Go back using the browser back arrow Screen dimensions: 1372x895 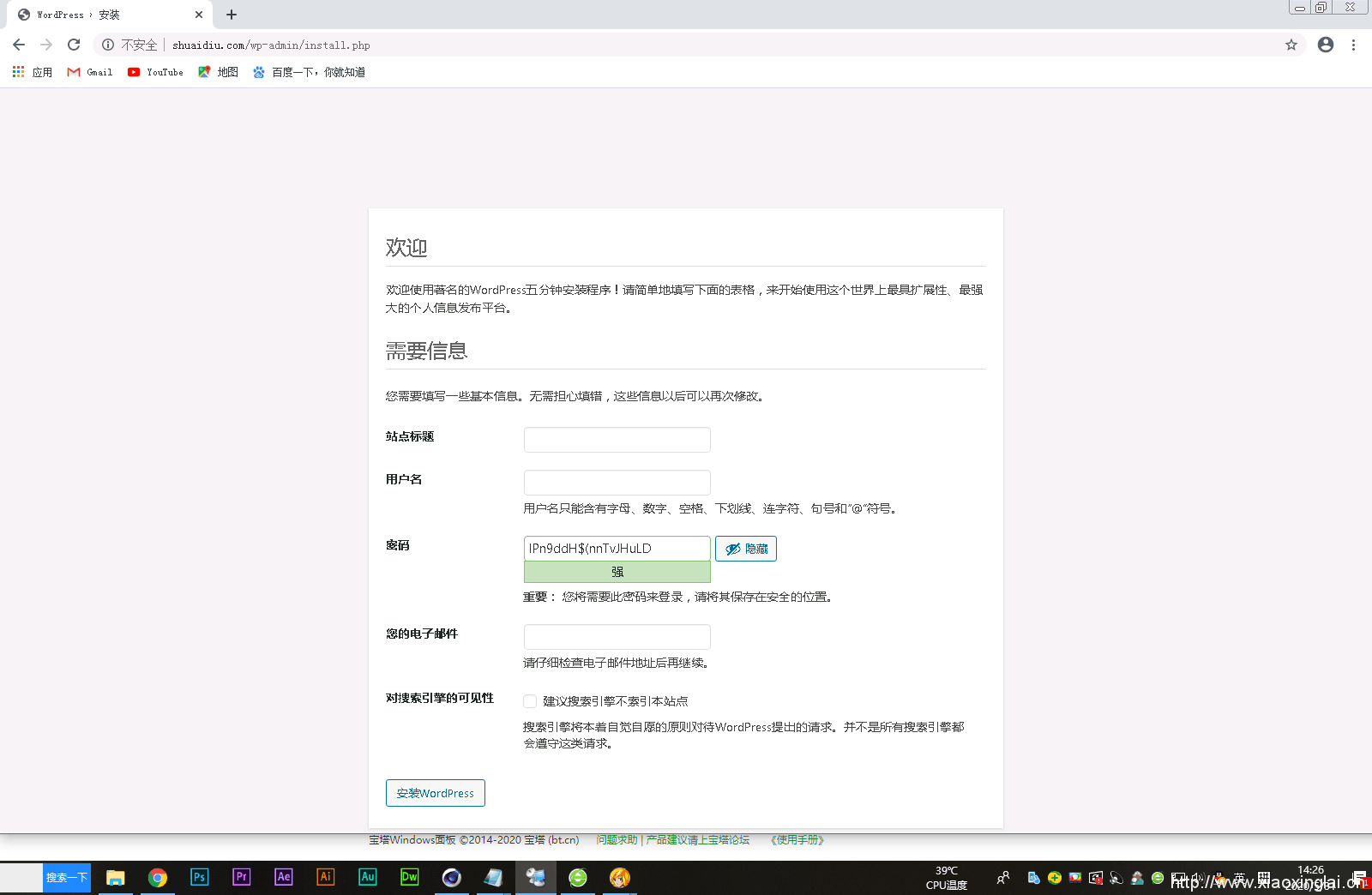pos(19,45)
